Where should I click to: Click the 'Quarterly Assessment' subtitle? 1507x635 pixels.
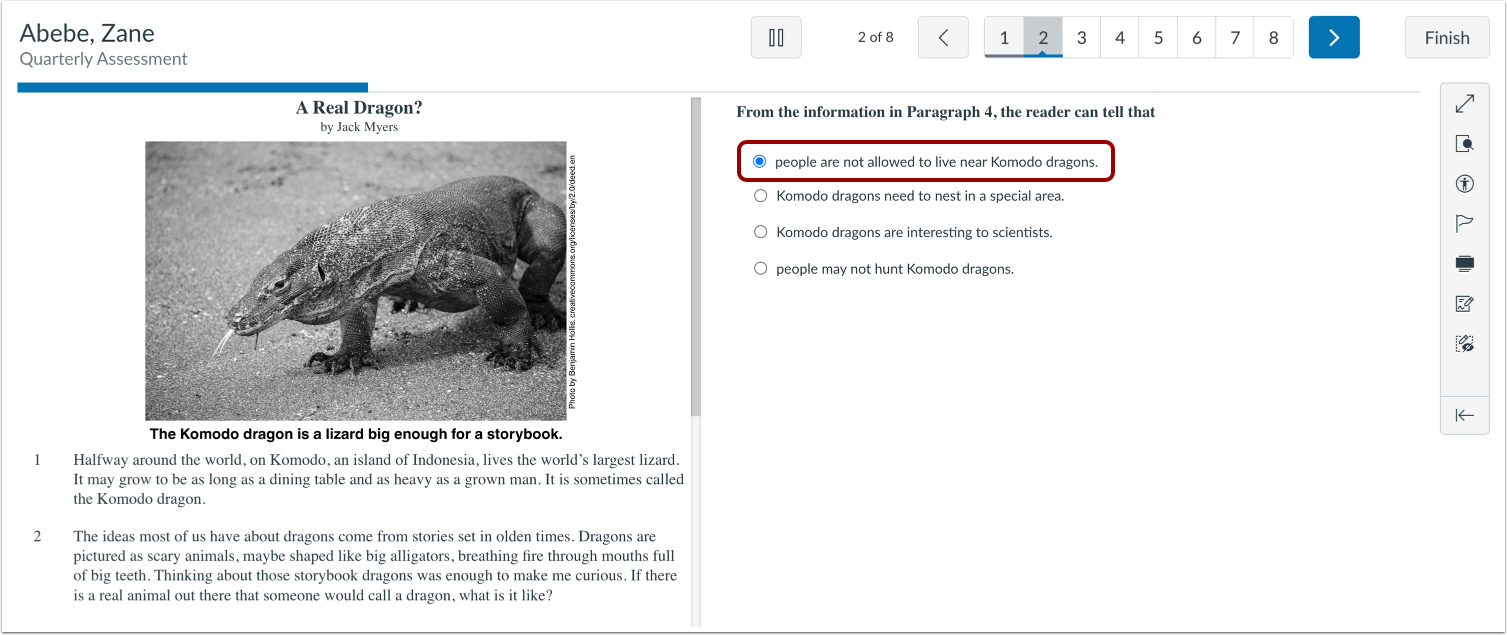pos(104,59)
